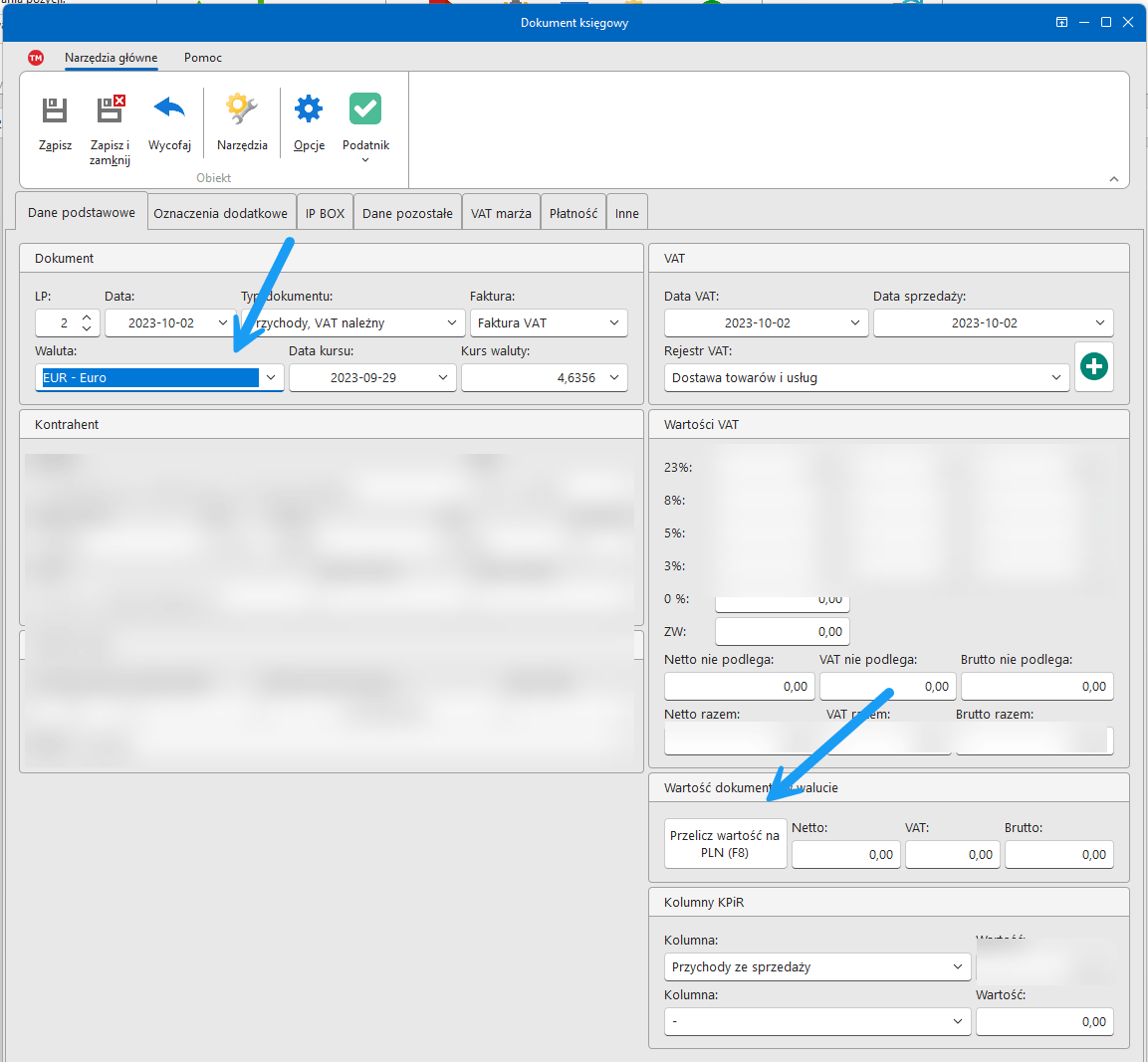Image resolution: width=1148 pixels, height=1062 pixels.
Task: Increase the LP number with stepper
Action: (x=87, y=318)
